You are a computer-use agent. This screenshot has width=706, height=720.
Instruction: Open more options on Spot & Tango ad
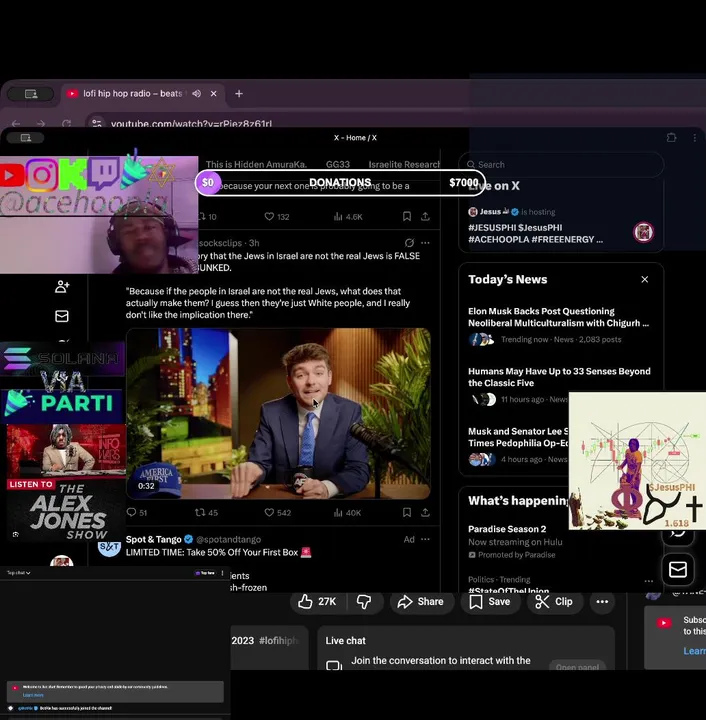point(426,539)
